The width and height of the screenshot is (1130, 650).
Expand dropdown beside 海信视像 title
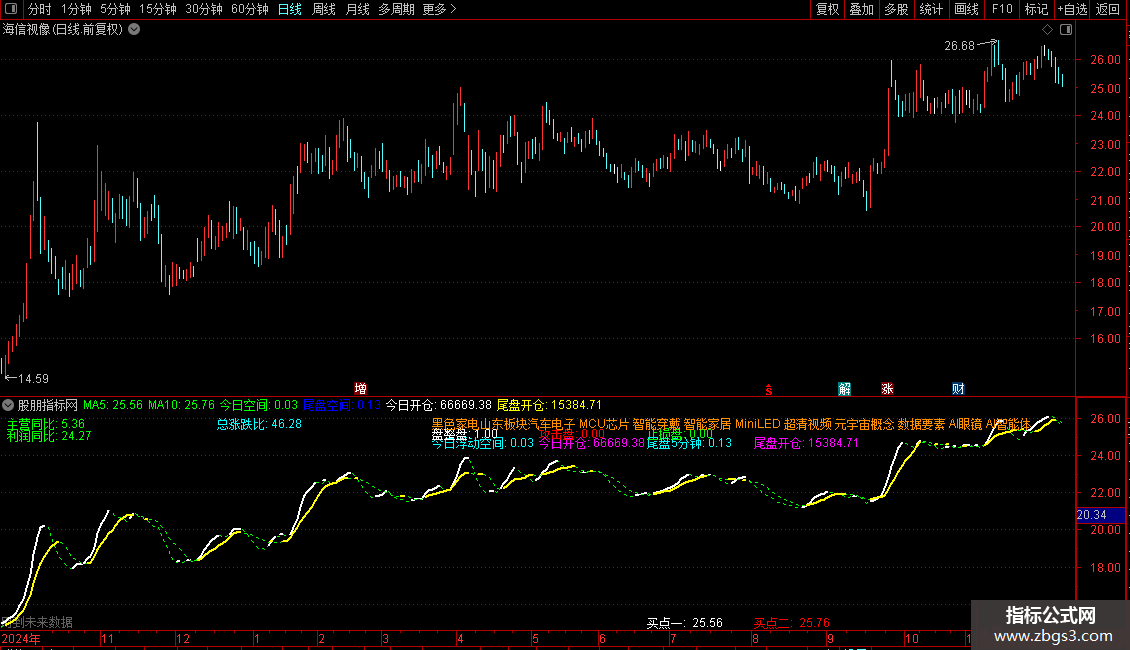pos(134,30)
